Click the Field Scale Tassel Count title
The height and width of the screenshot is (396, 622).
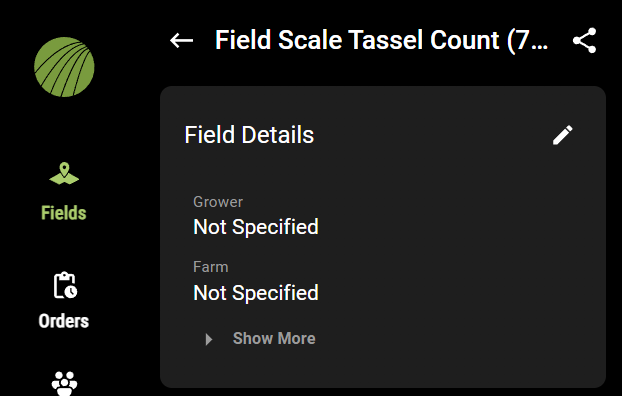pyautogui.click(x=381, y=40)
